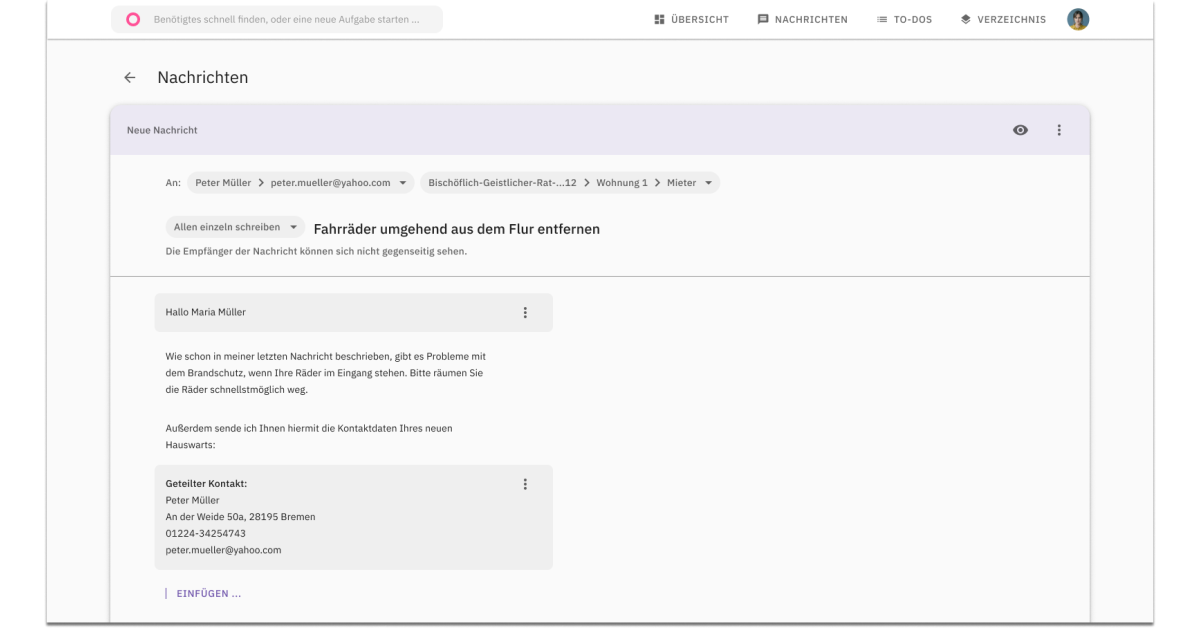Expand the Peter Müller recipient dropdown arrow
This screenshot has width=1200, height=628.
click(x=402, y=183)
